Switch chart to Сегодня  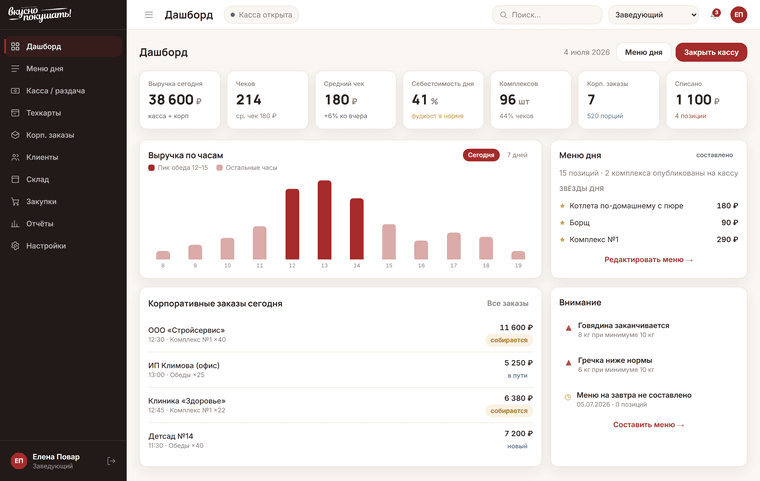click(481, 155)
